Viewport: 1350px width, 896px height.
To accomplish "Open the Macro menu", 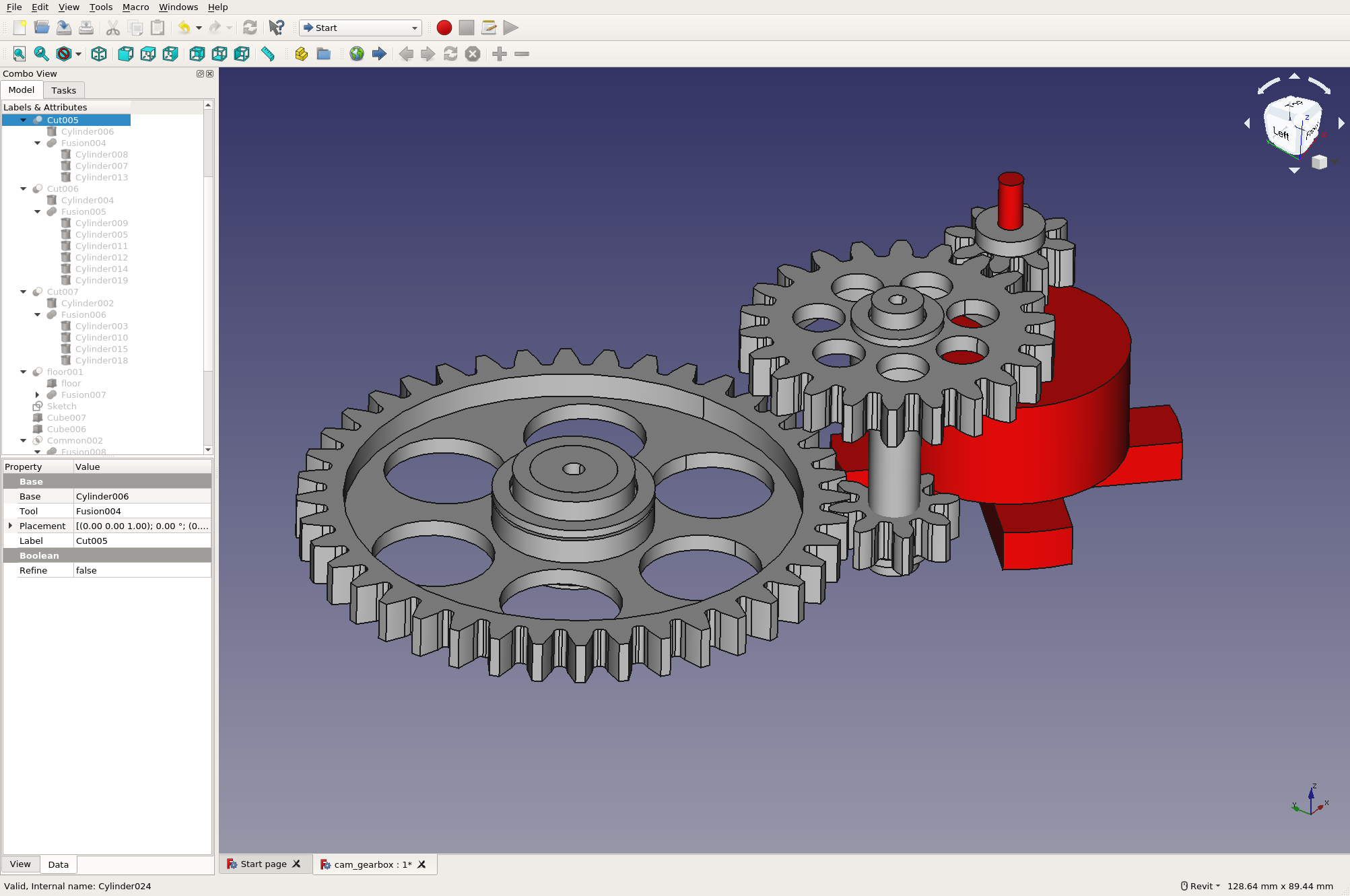I will (135, 7).
